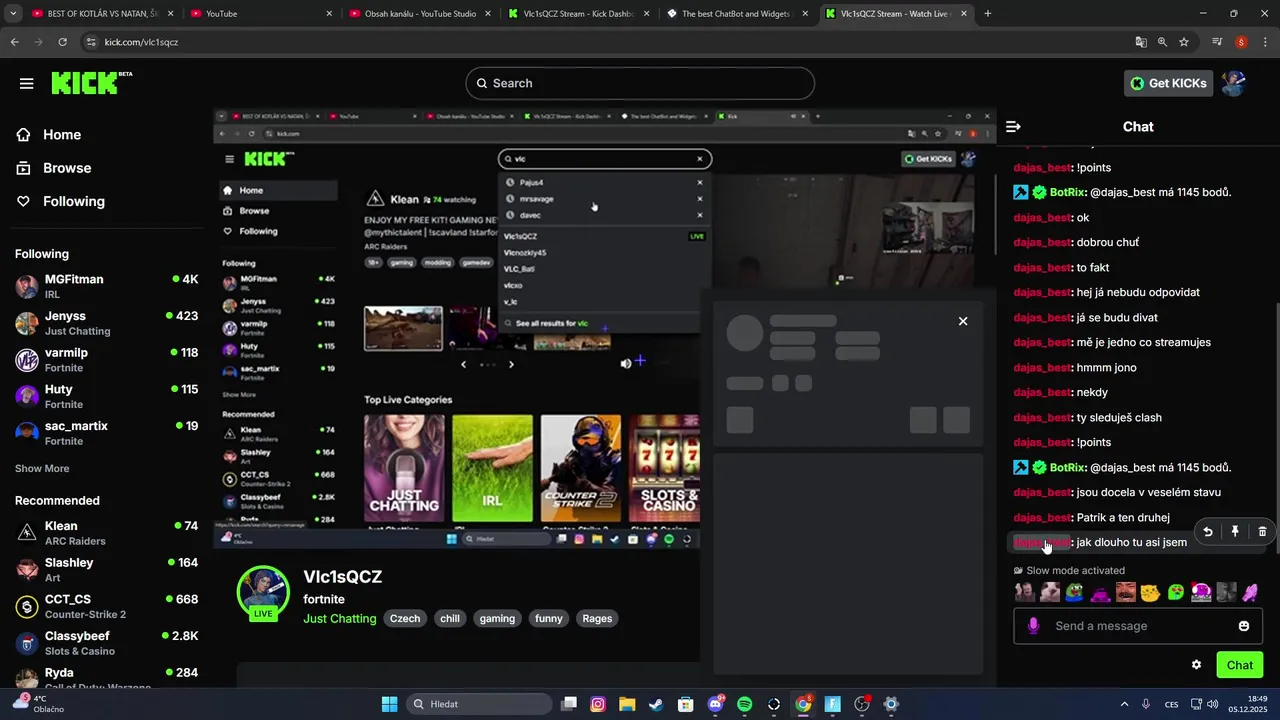Click the chill stream tag

click(450, 618)
